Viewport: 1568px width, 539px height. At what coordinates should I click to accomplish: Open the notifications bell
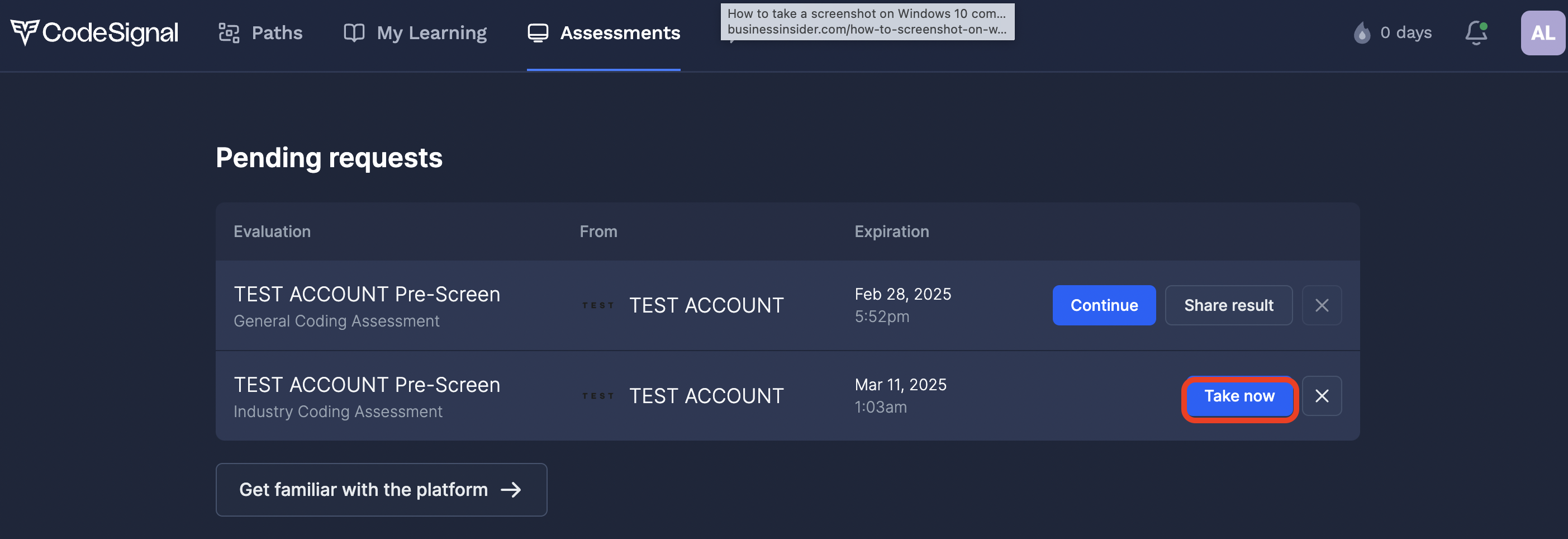pos(1475,33)
